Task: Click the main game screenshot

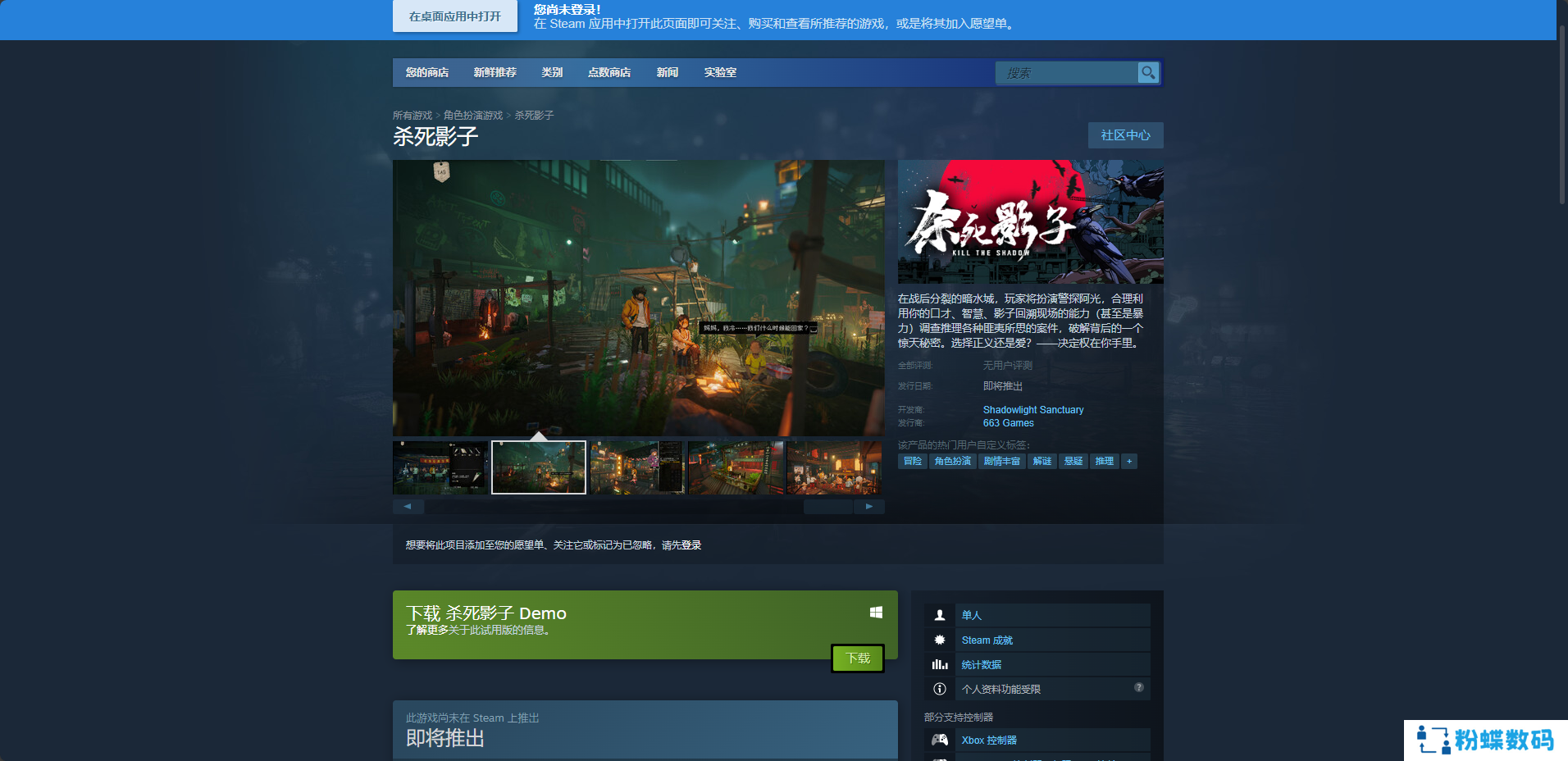Action: (639, 298)
